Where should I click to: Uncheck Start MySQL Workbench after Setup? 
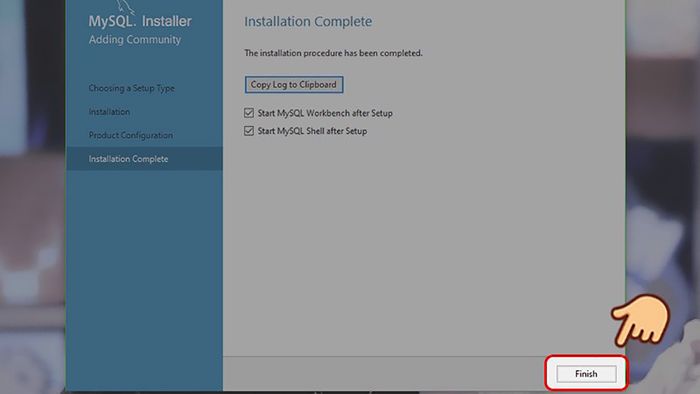coord(249,113)
